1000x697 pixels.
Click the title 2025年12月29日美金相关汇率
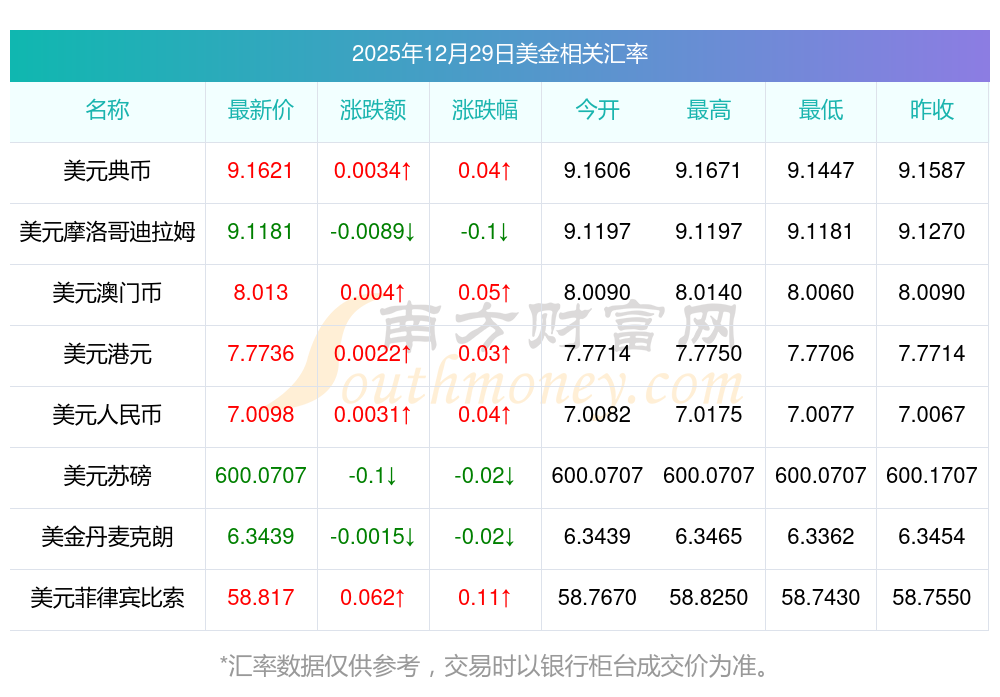point(500,54)
